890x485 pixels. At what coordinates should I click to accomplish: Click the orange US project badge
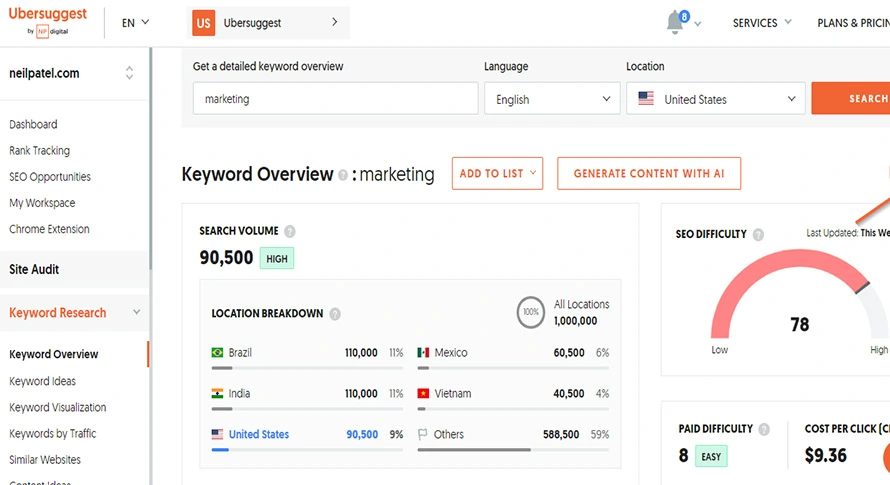pos(204,22)
